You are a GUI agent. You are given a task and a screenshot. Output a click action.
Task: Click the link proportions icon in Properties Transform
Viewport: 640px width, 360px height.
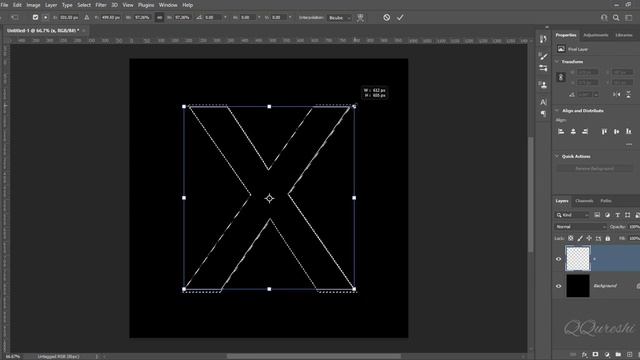point(561,77)
